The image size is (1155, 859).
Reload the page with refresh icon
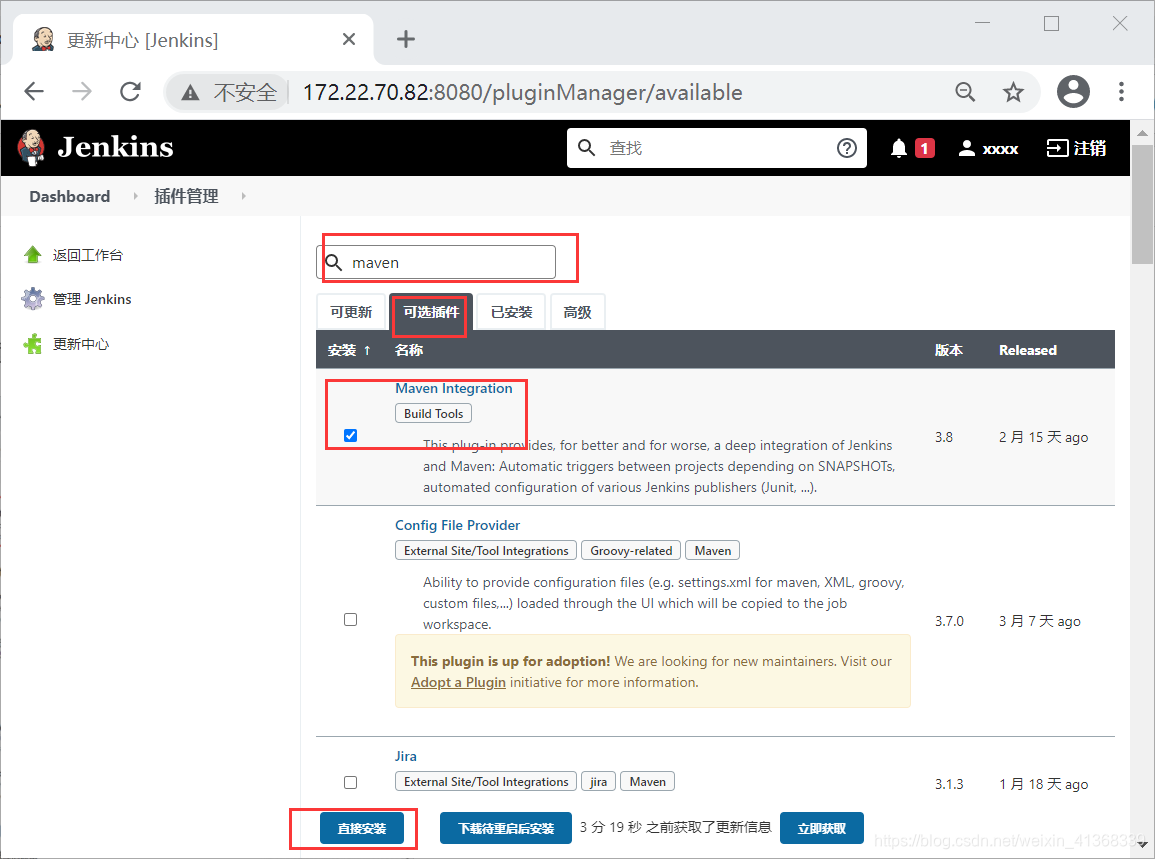point(130,91)
